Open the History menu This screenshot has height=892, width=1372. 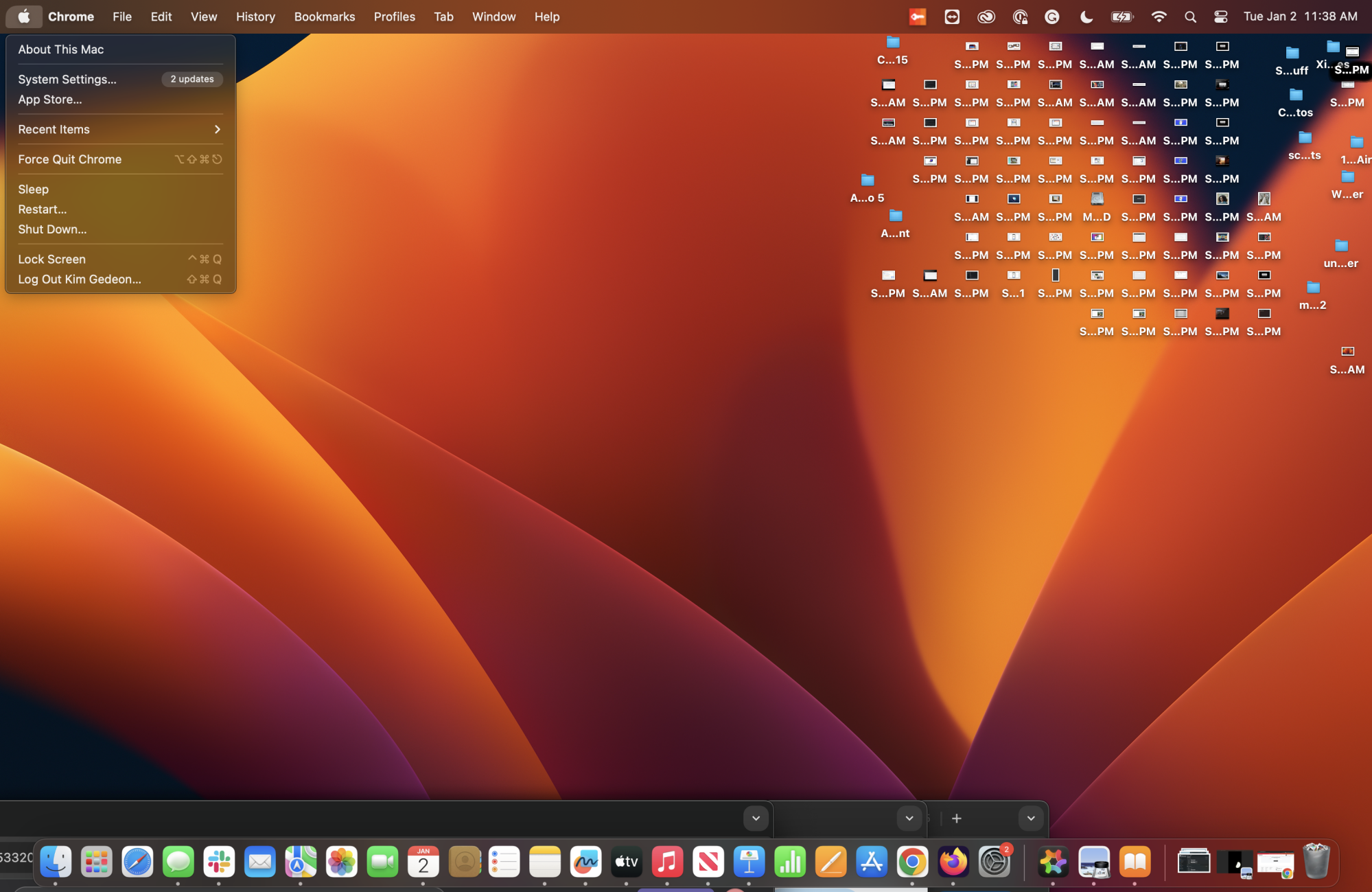(255, 16)
